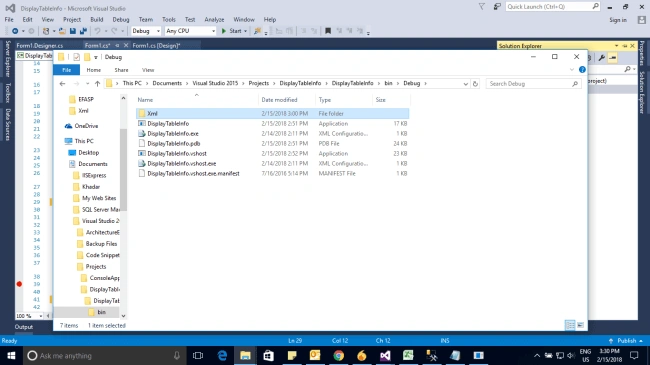Click the Chrome icon on the taskbar
This screenshot has height=365, width=650.
(x=338, y=355)
